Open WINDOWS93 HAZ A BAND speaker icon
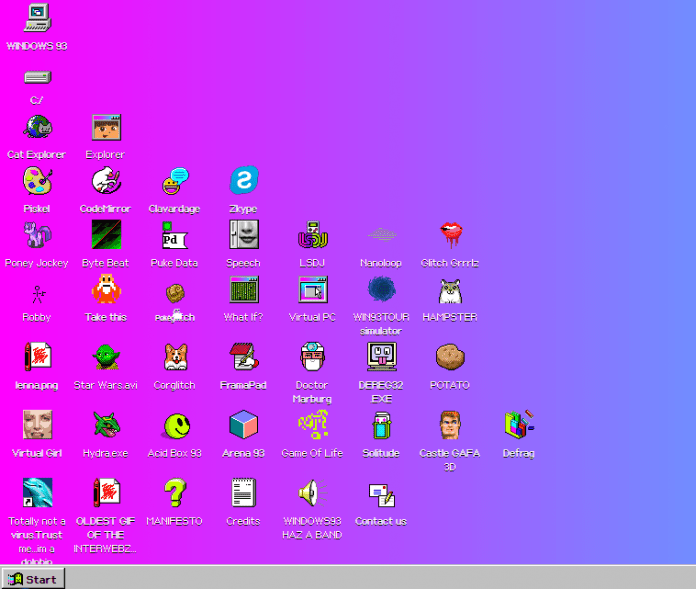The width and height of the screenshot is (696, 589). point(313,493)
